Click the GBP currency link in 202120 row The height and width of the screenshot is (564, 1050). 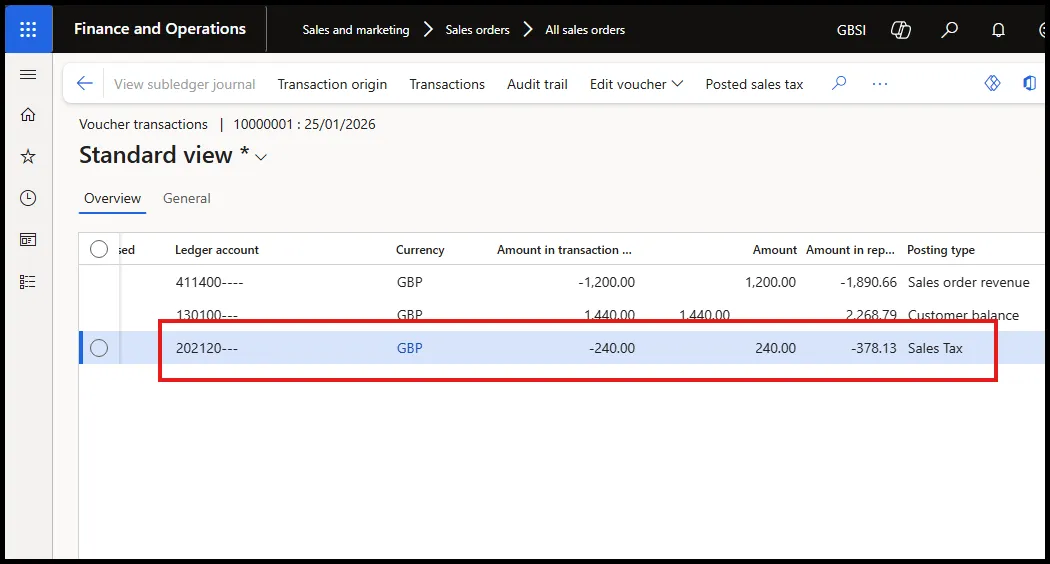click(410, 348)
